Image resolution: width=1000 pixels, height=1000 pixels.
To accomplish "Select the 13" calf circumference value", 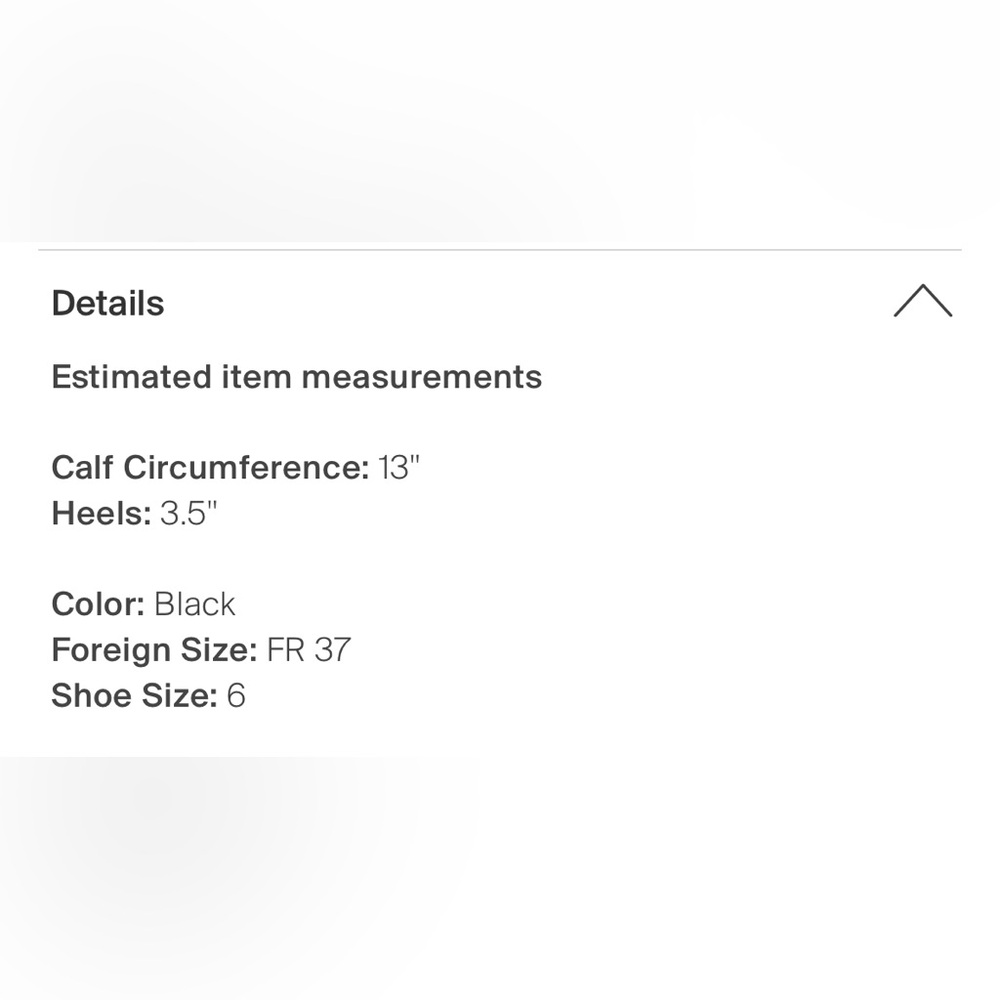I will pos(398,467).
